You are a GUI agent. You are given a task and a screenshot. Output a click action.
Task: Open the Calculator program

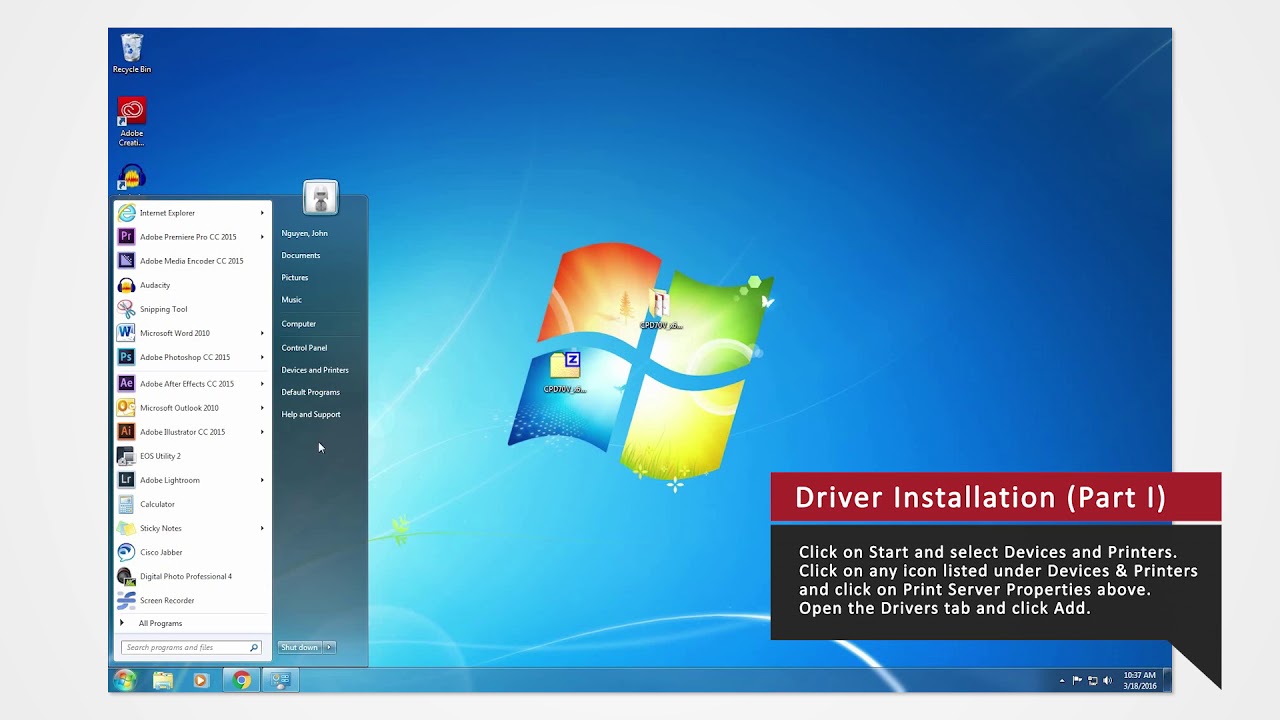[x=191, y=504]
